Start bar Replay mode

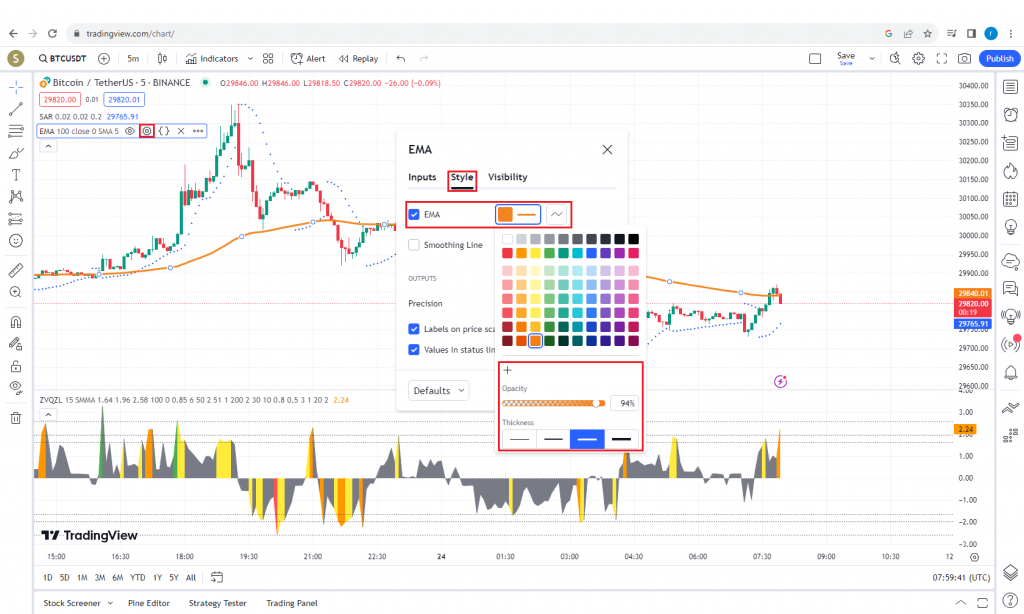click(359, 59)
